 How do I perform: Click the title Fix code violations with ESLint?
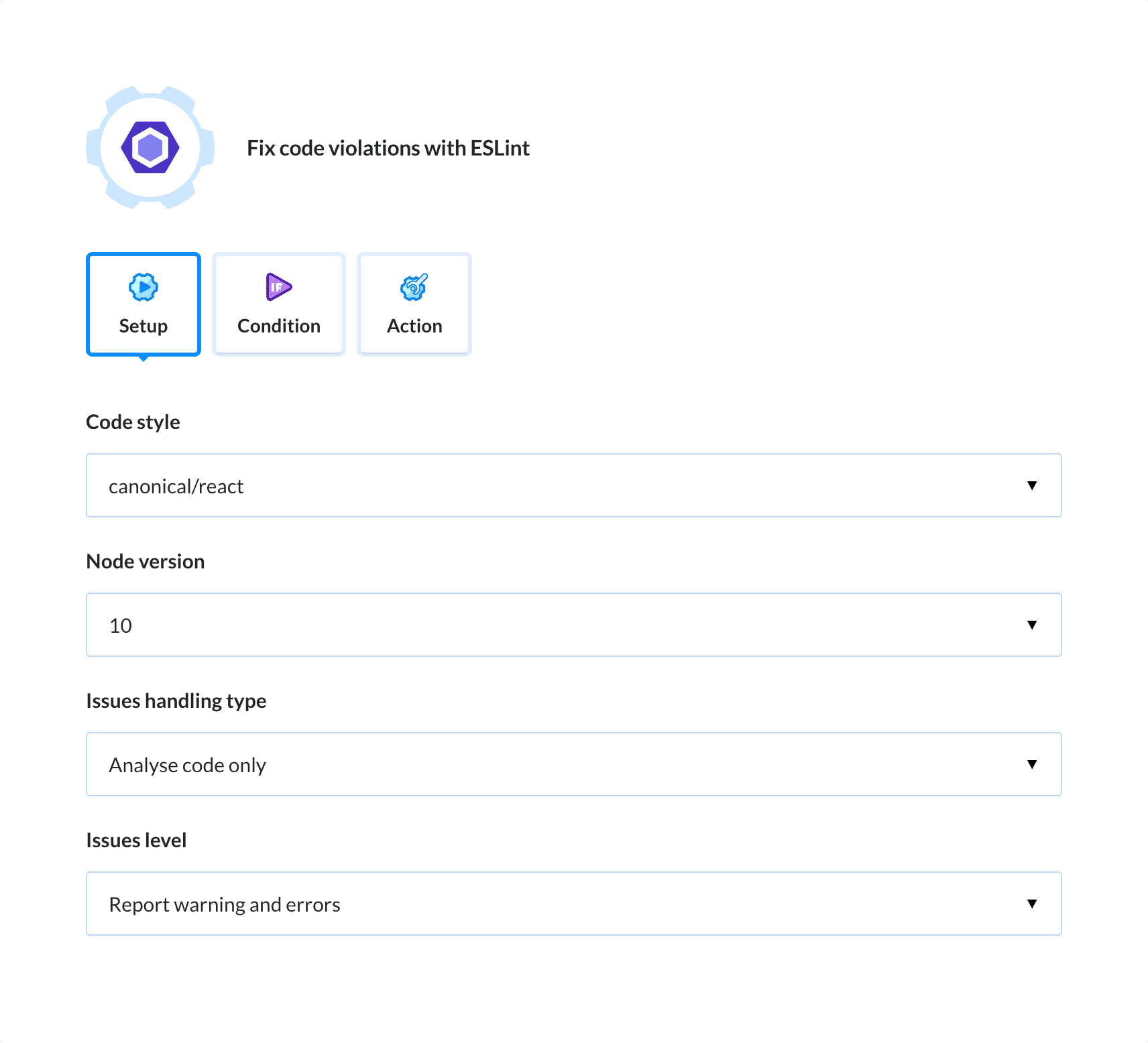tap(388, 148)
